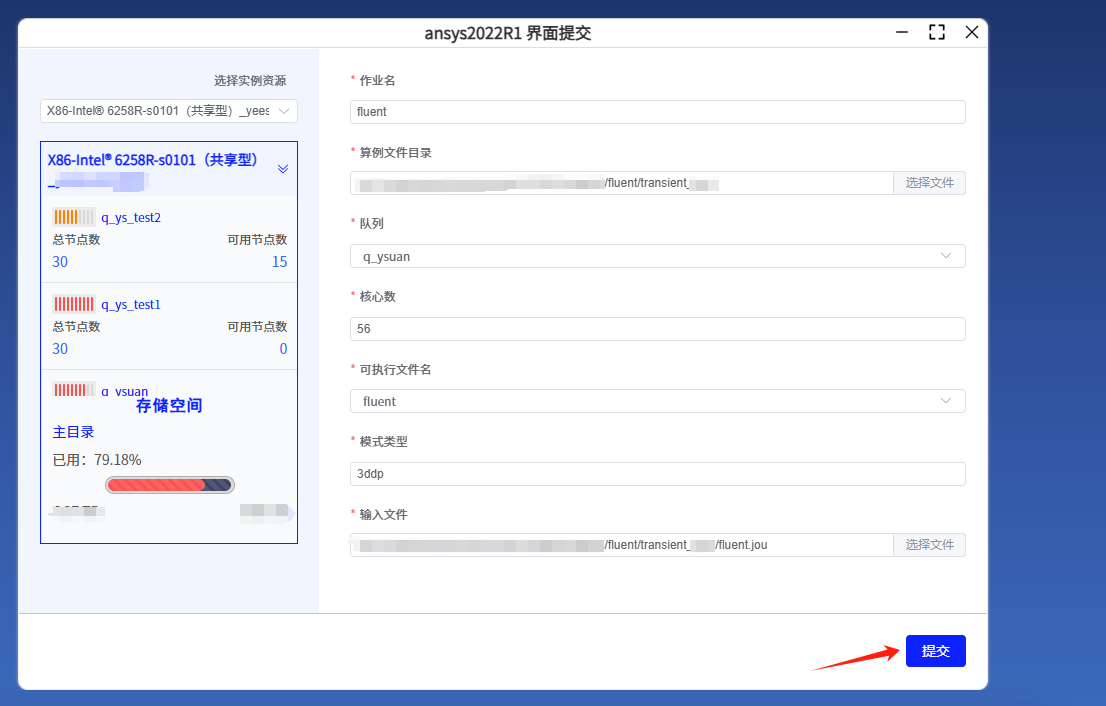
Task: Click the 模式类型 mode type field
Action: pyautogui.click(x=657, y=474)
